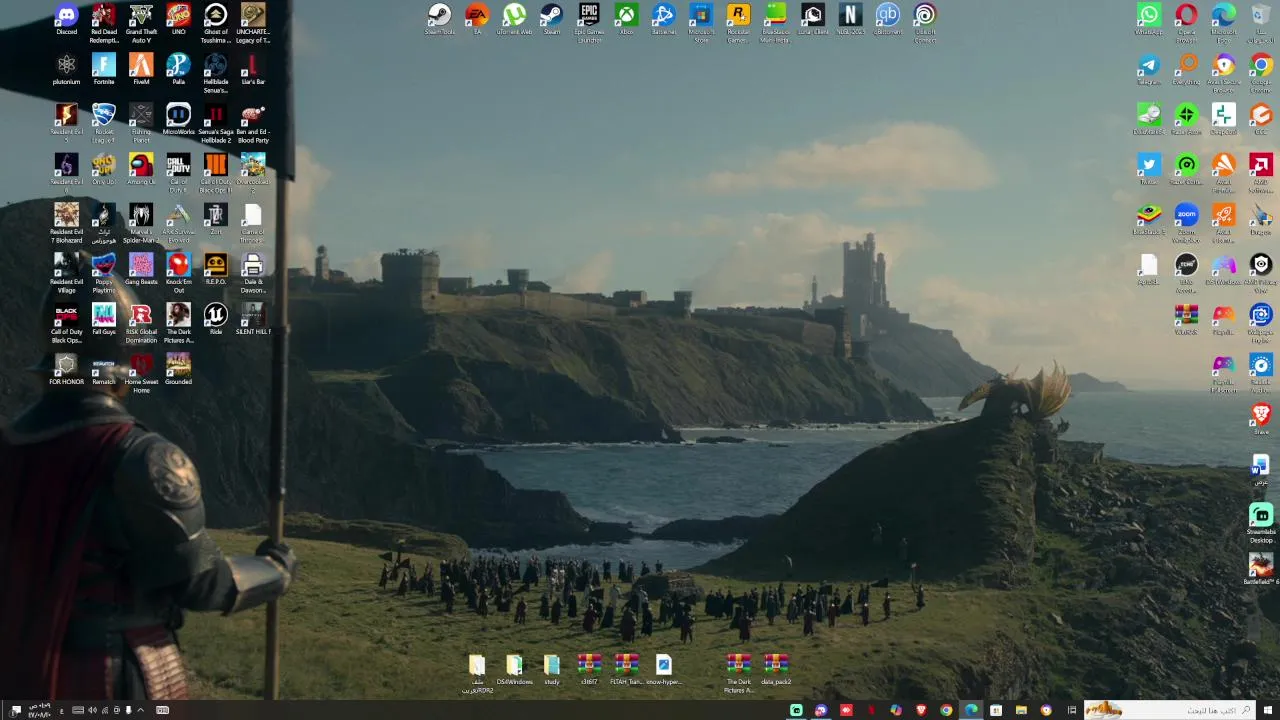Select Marvel's Spider-Man 2 icon

click(x=141, y=223)
